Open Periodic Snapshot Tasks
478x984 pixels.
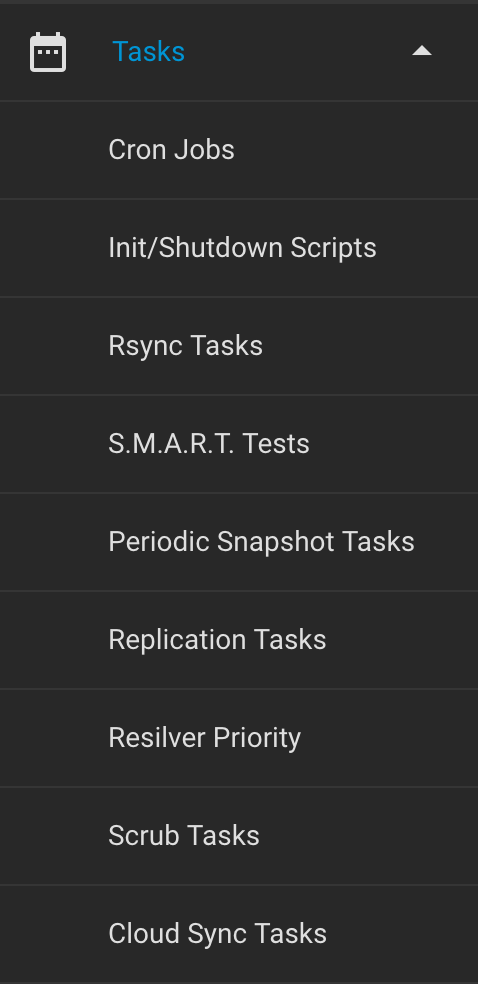pos(239,542)
